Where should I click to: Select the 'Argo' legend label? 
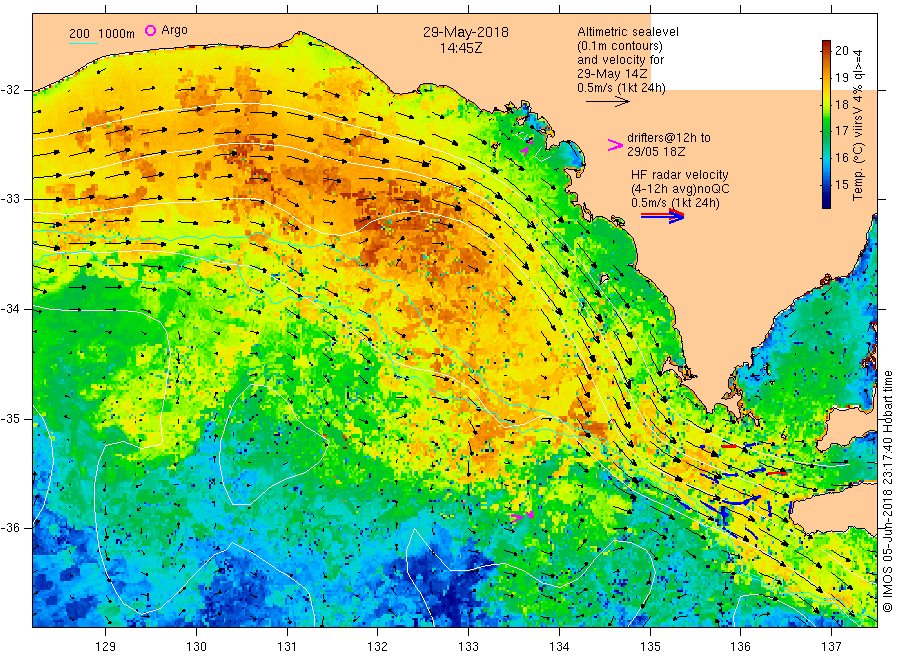point(174,30)
